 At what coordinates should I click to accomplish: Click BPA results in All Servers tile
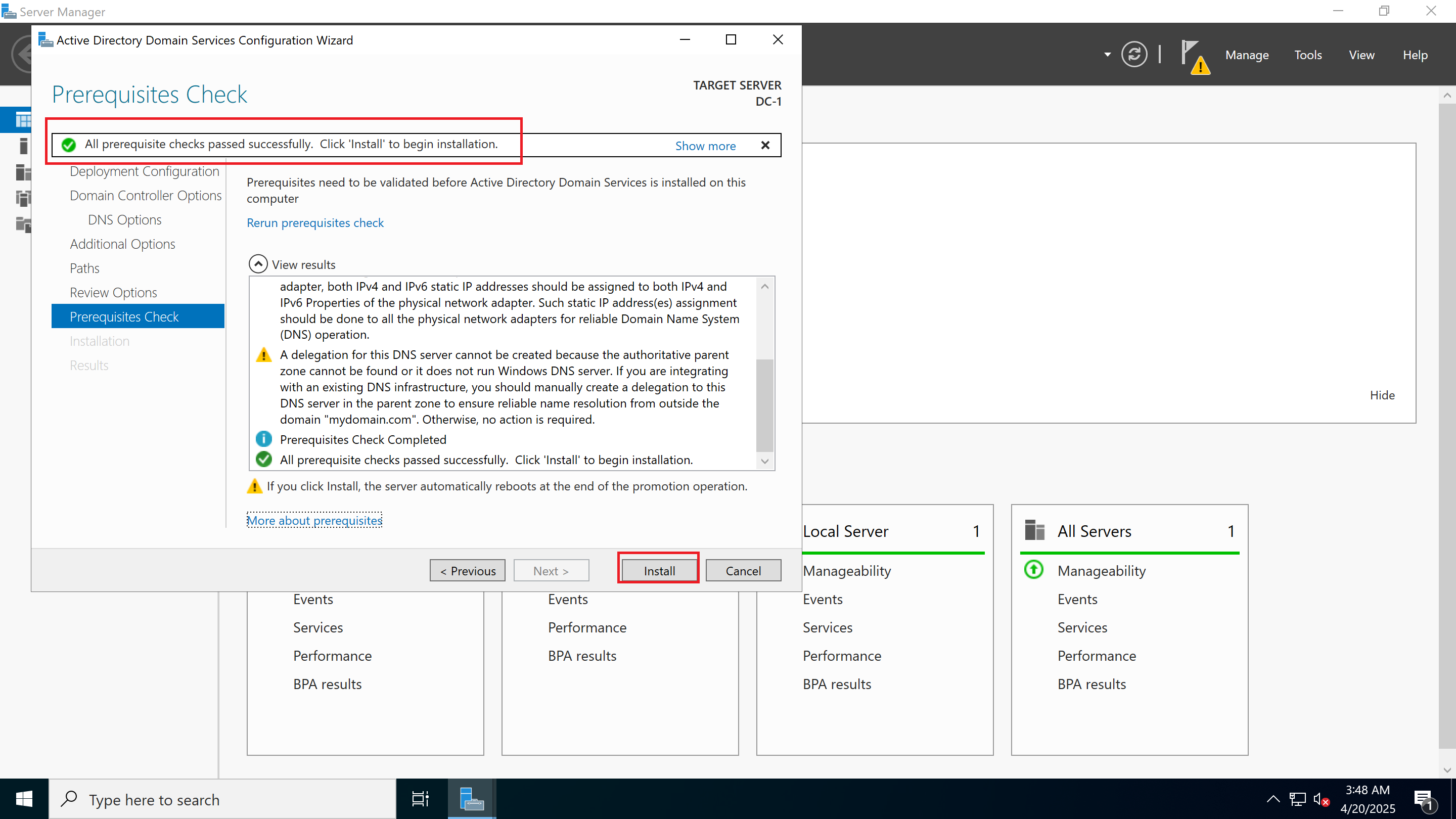(x=1091, y=684)
